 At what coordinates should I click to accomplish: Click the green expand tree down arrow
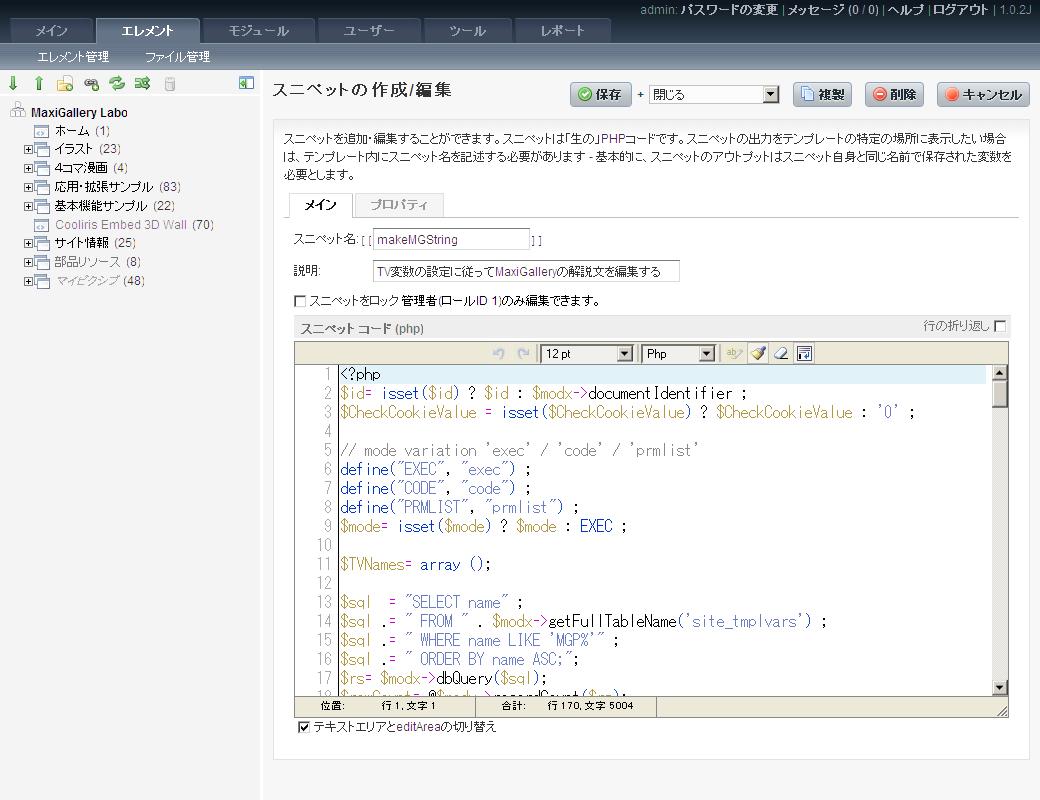13,84
